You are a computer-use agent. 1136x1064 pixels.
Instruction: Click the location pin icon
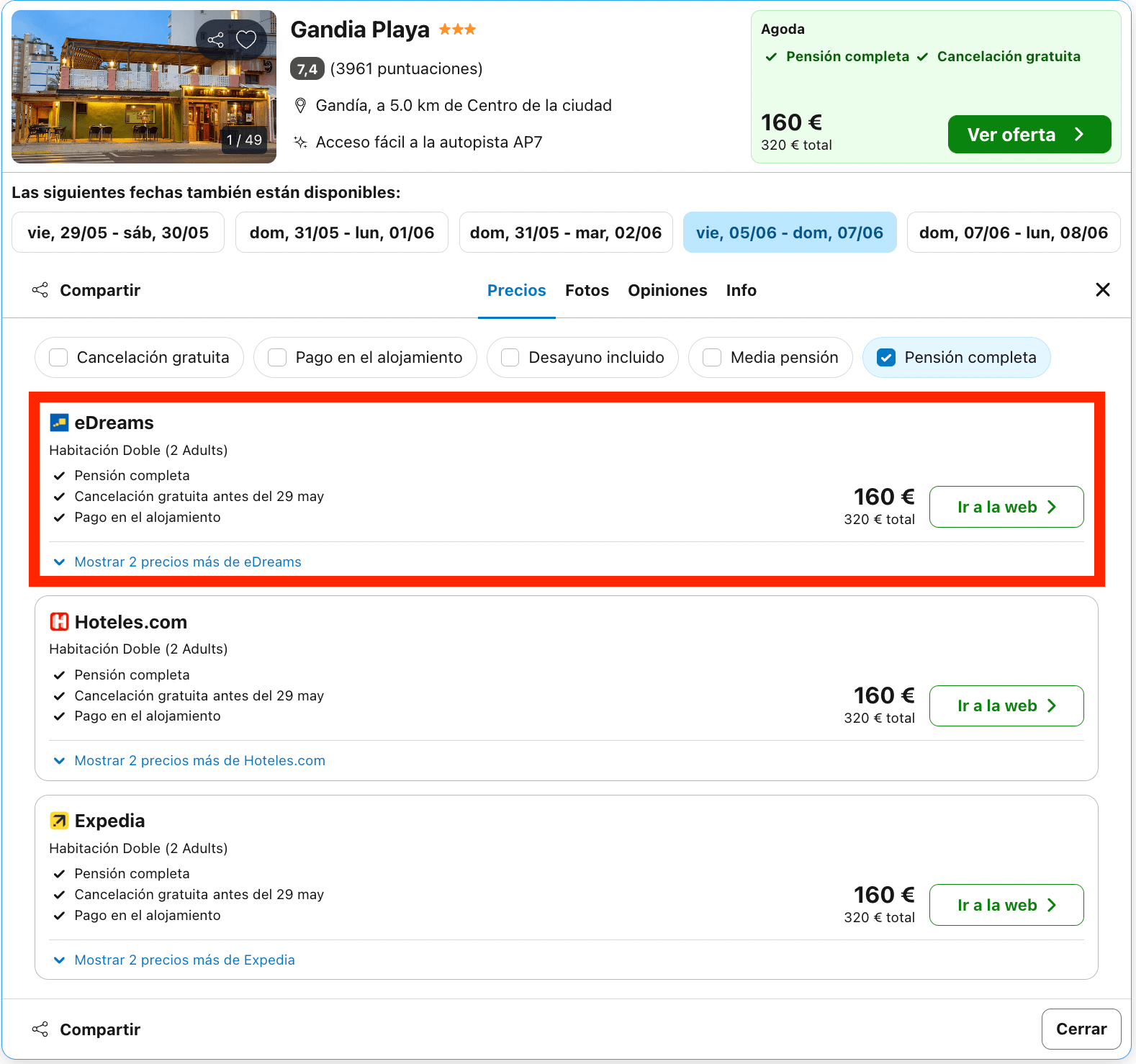tap(301, 106)
